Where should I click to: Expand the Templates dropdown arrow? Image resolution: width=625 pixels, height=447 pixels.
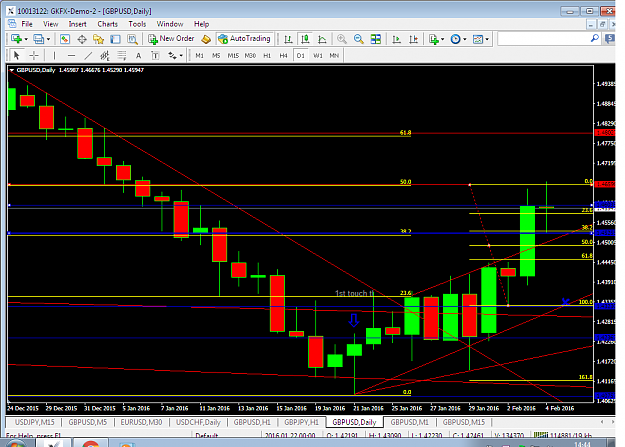point(487,39)
